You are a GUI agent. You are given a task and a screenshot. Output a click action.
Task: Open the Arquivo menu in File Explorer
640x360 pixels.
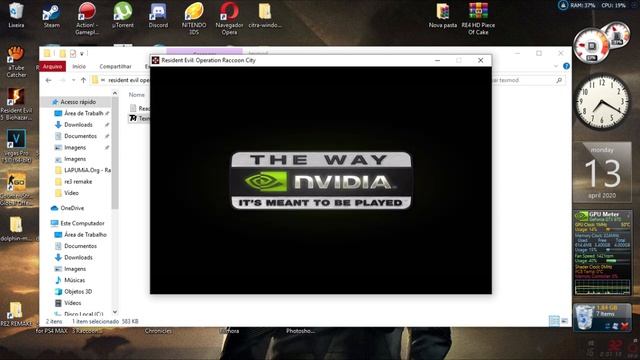pos(53,67)
